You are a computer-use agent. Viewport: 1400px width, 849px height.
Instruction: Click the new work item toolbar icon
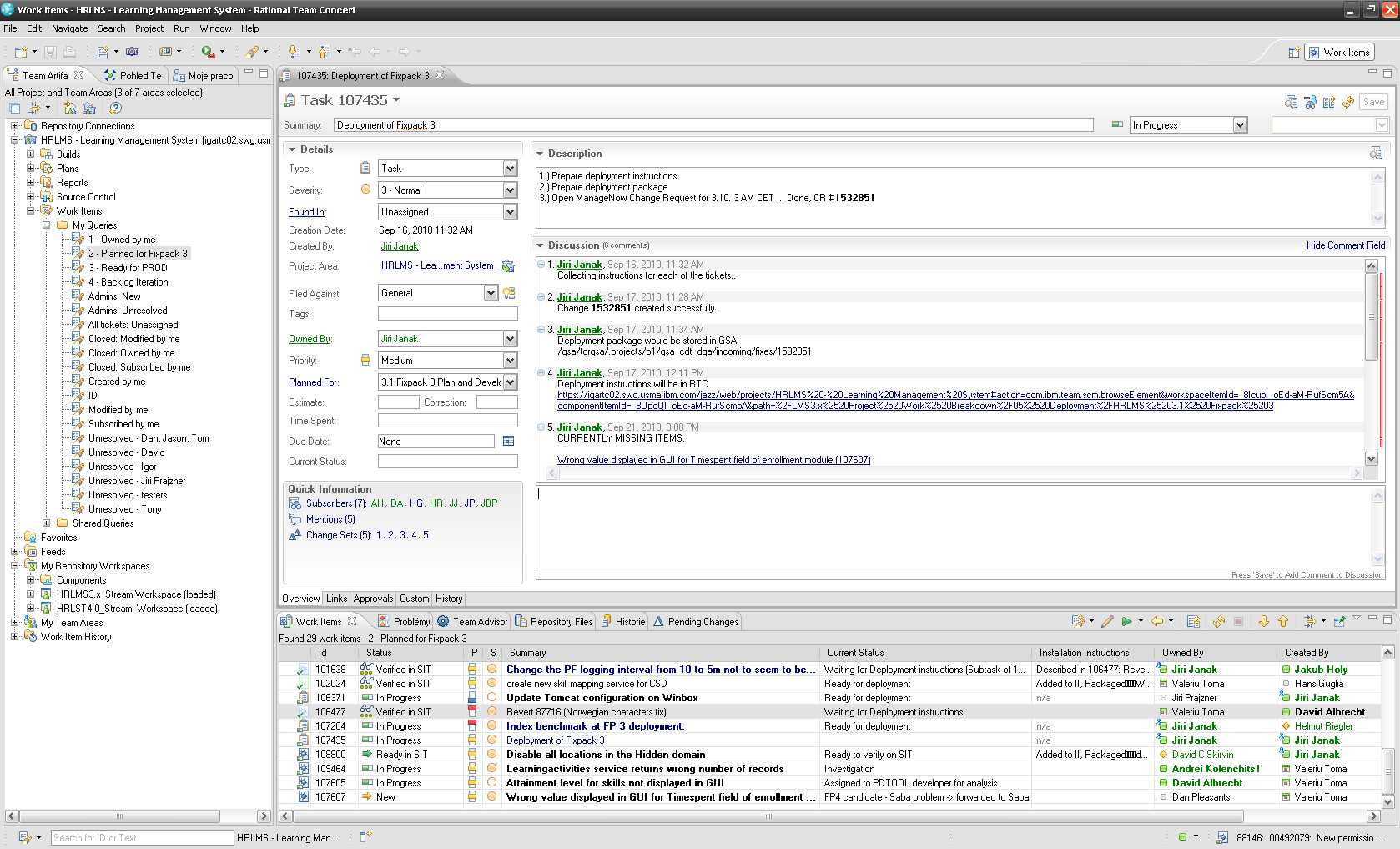[x=103, y=52]
